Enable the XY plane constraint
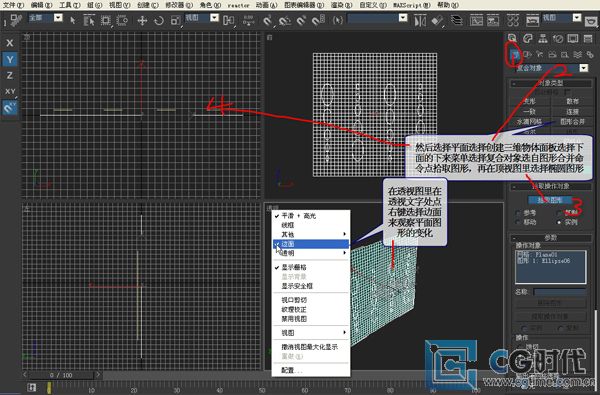The image size is (600, 395). point(10,91)
